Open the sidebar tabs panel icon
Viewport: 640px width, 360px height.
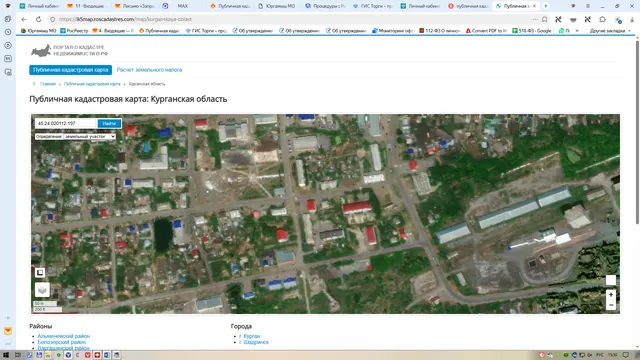pos(8,19)
